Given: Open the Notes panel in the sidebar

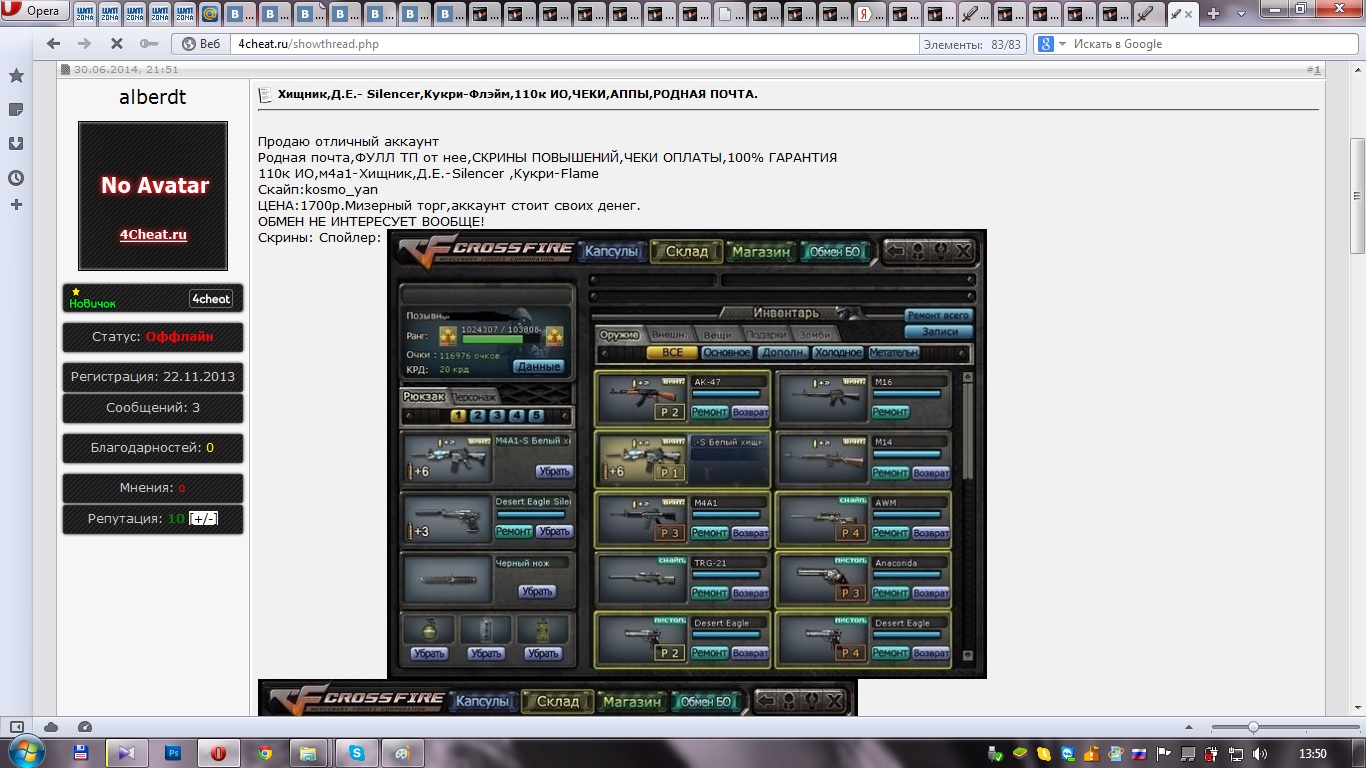Looking at the screenshot, I should (16, 109).
